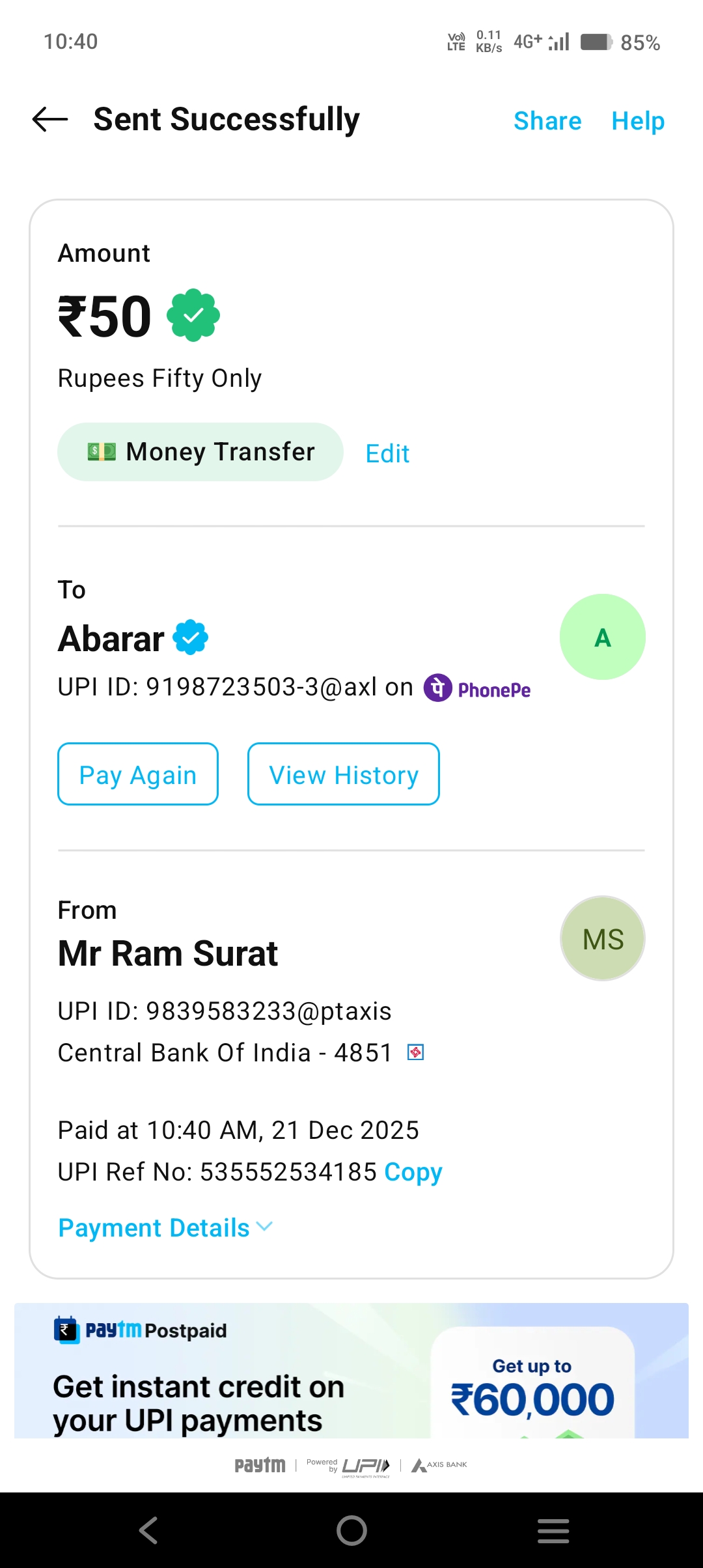The width and height of the screenshot is (703, 1568).
Task: Expand the Payment Details section
Action: coord(154,1228)
